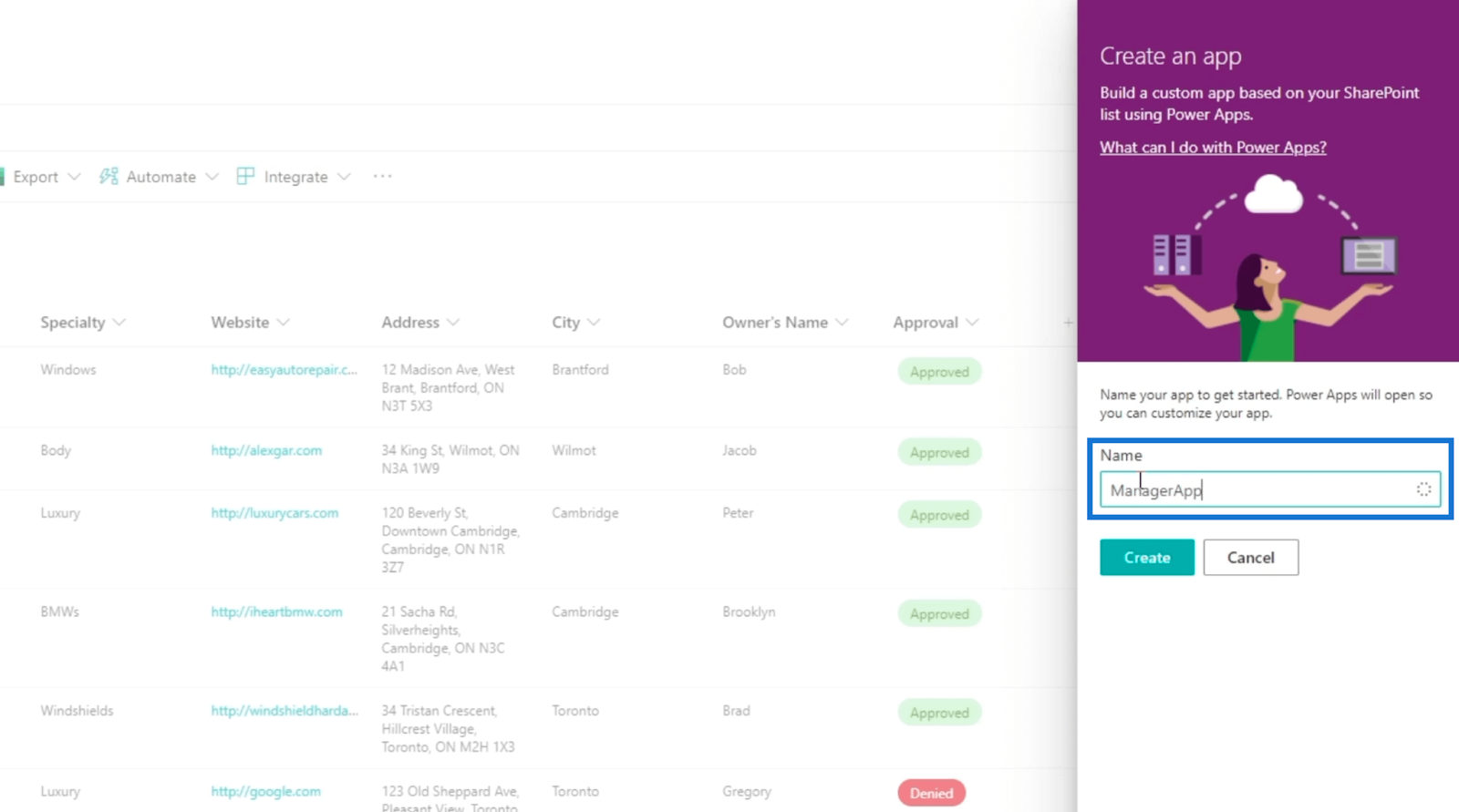
Task: Open the iheartbmw.com link
Action: pyautogui.click(x=276, y=612)
